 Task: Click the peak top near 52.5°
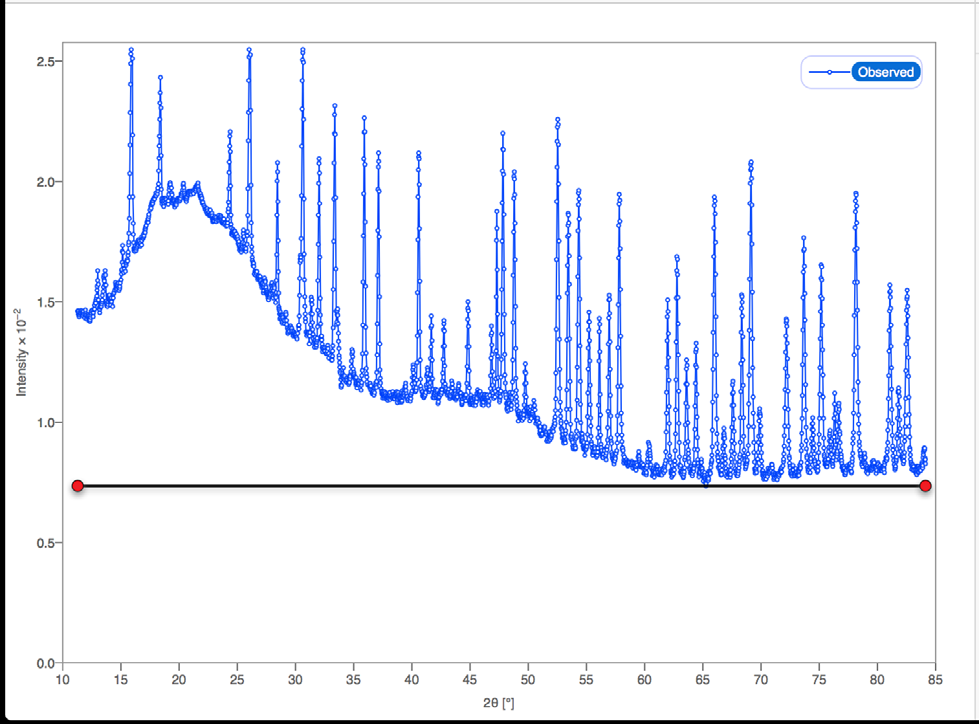click(x=558, y=119)
